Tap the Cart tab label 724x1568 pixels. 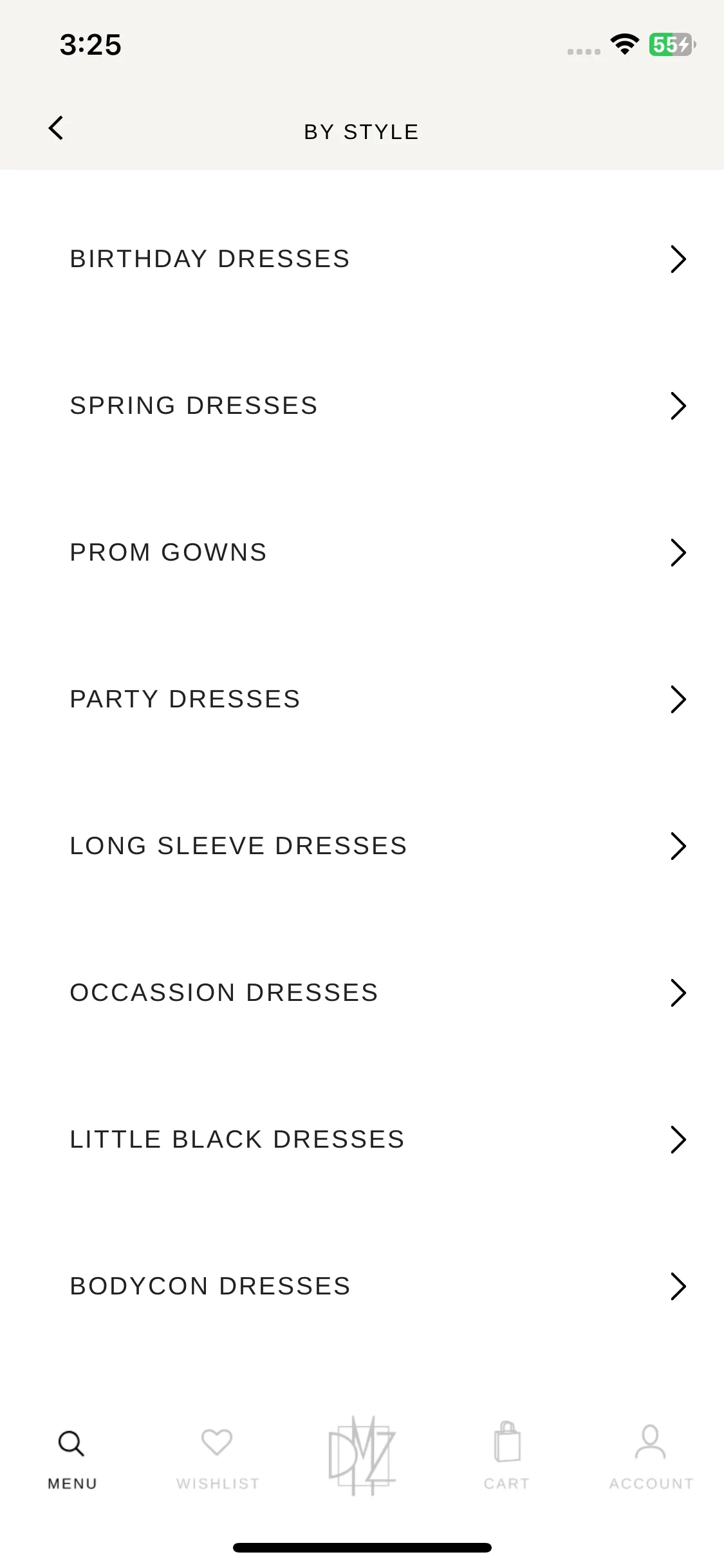[507, 1484]
